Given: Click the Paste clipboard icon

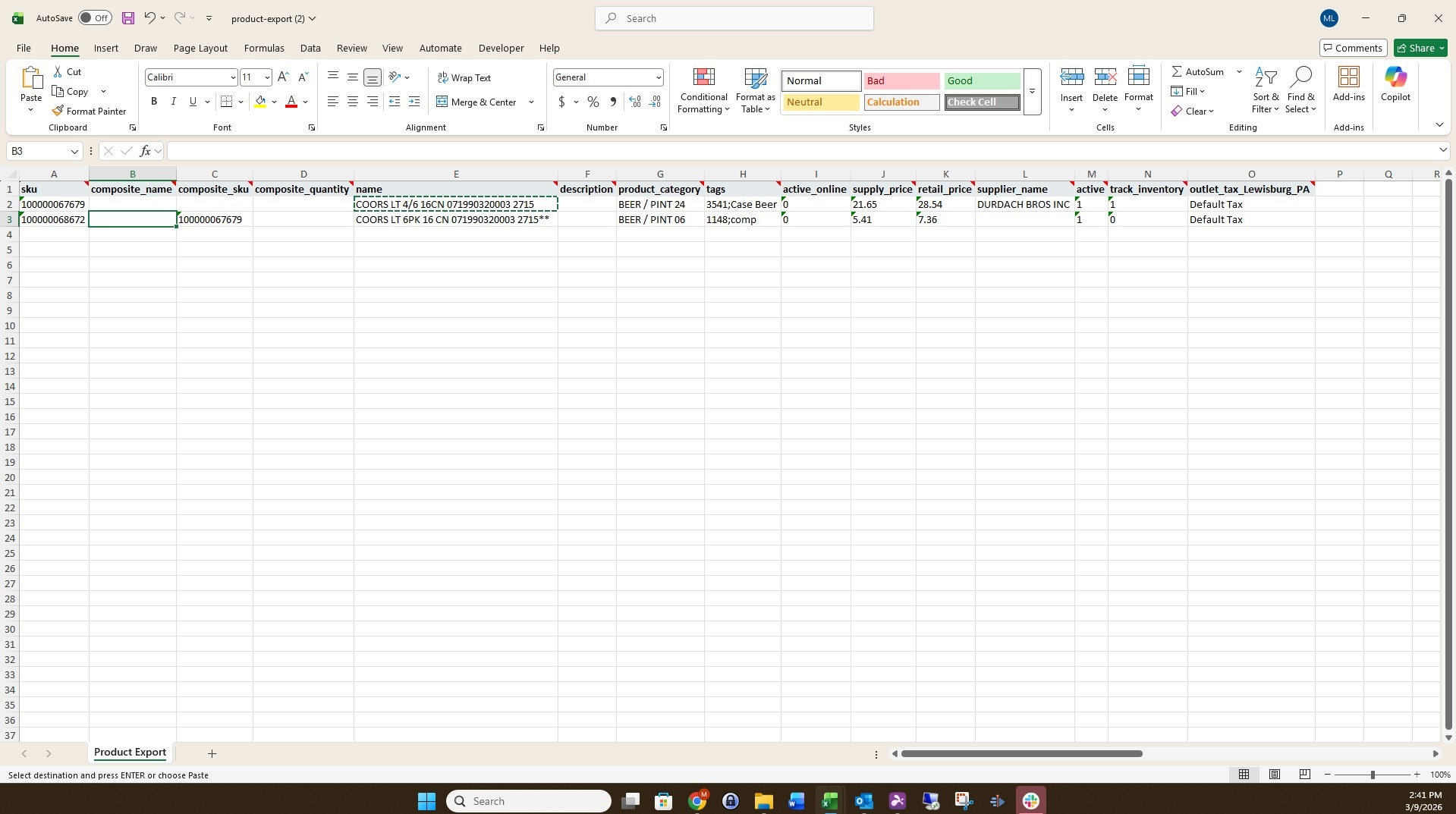Looking at the screenshot, I should [31, 78].
